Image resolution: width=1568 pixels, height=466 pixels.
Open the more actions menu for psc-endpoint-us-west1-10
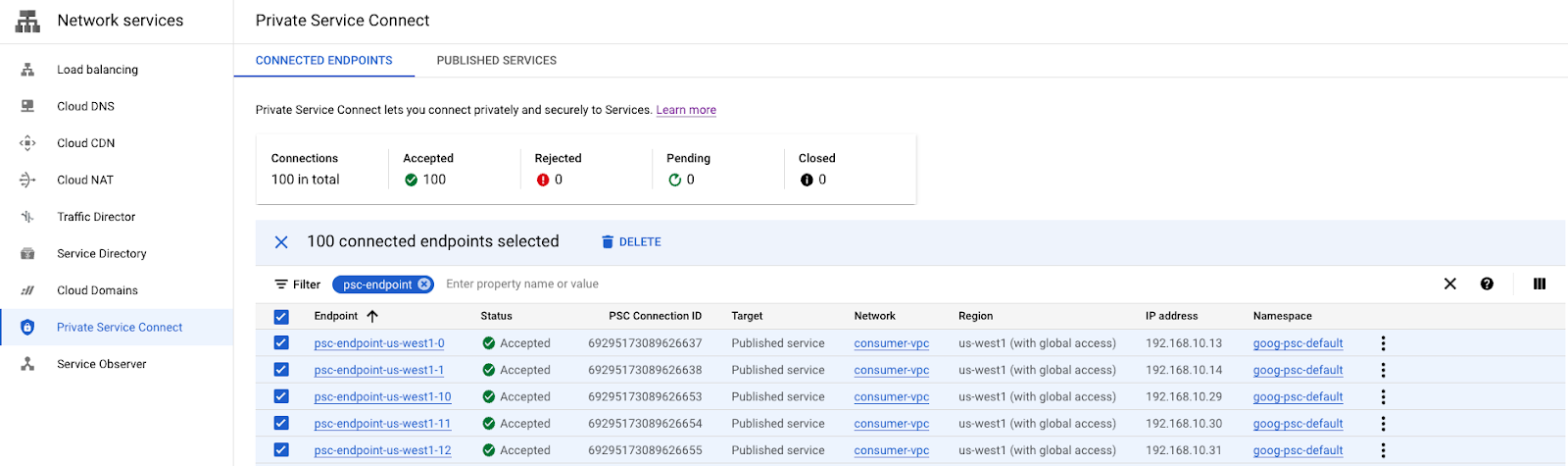pyautogui.click(x=1383, y=397)
